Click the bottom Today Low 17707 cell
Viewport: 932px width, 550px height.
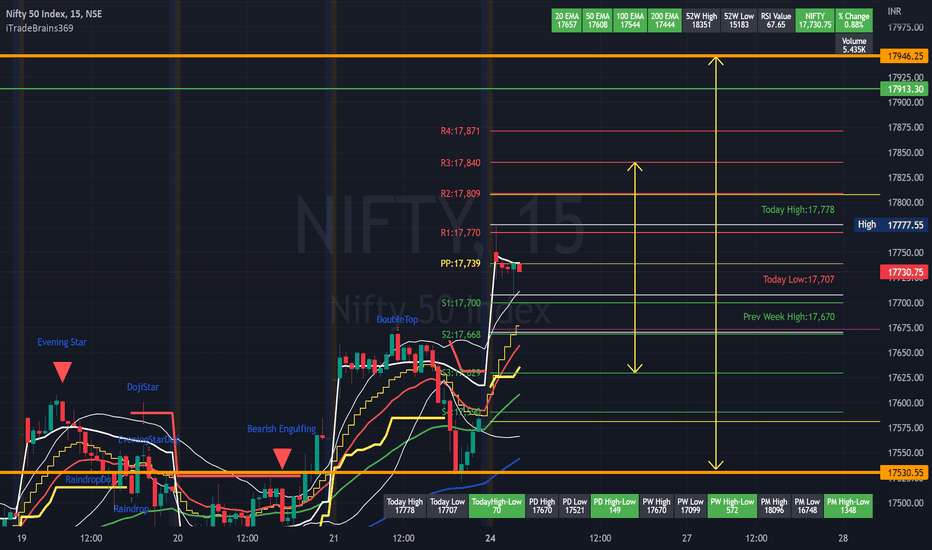click(448, 506)
